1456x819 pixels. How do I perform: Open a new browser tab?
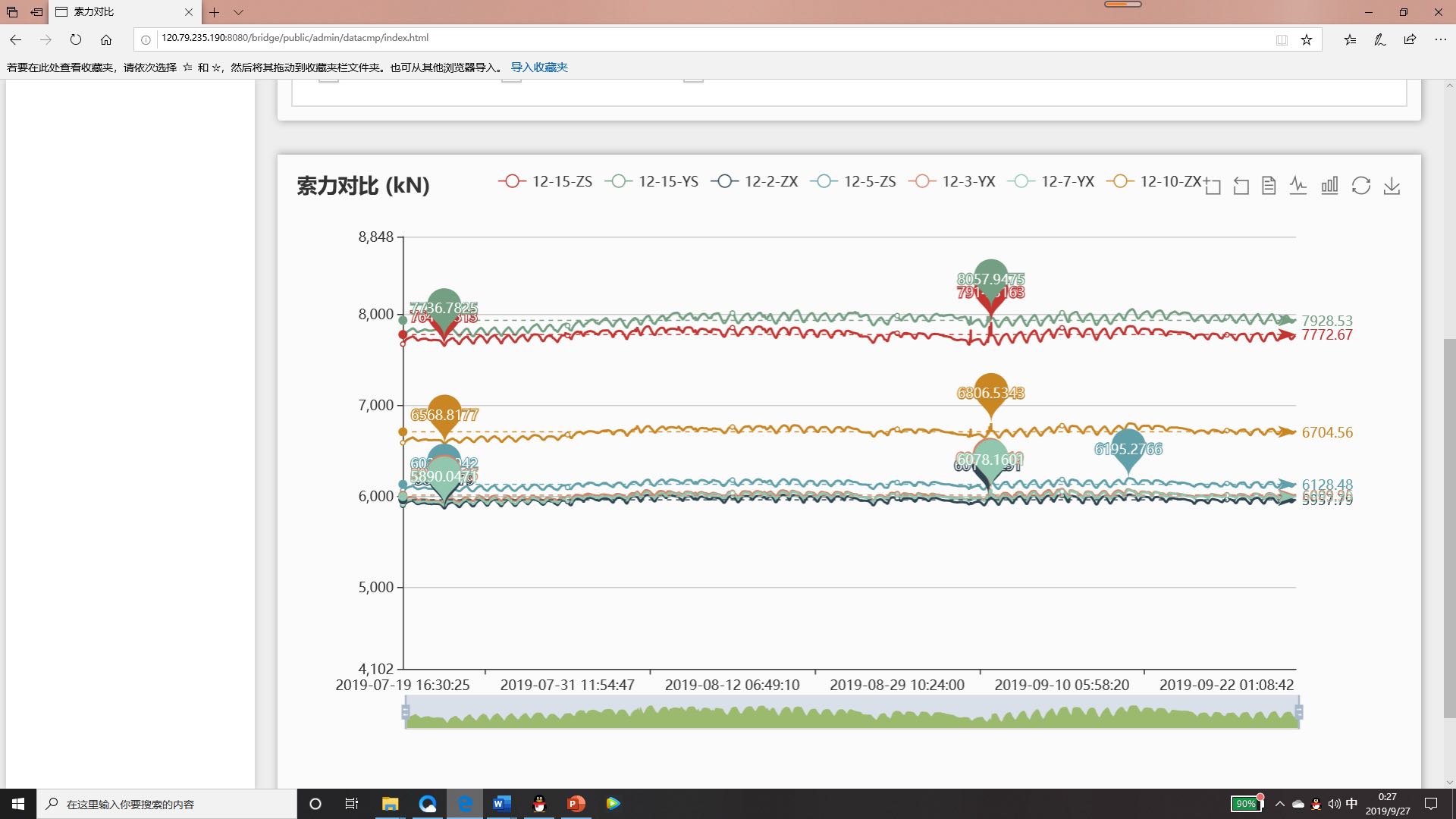(215, 12)
